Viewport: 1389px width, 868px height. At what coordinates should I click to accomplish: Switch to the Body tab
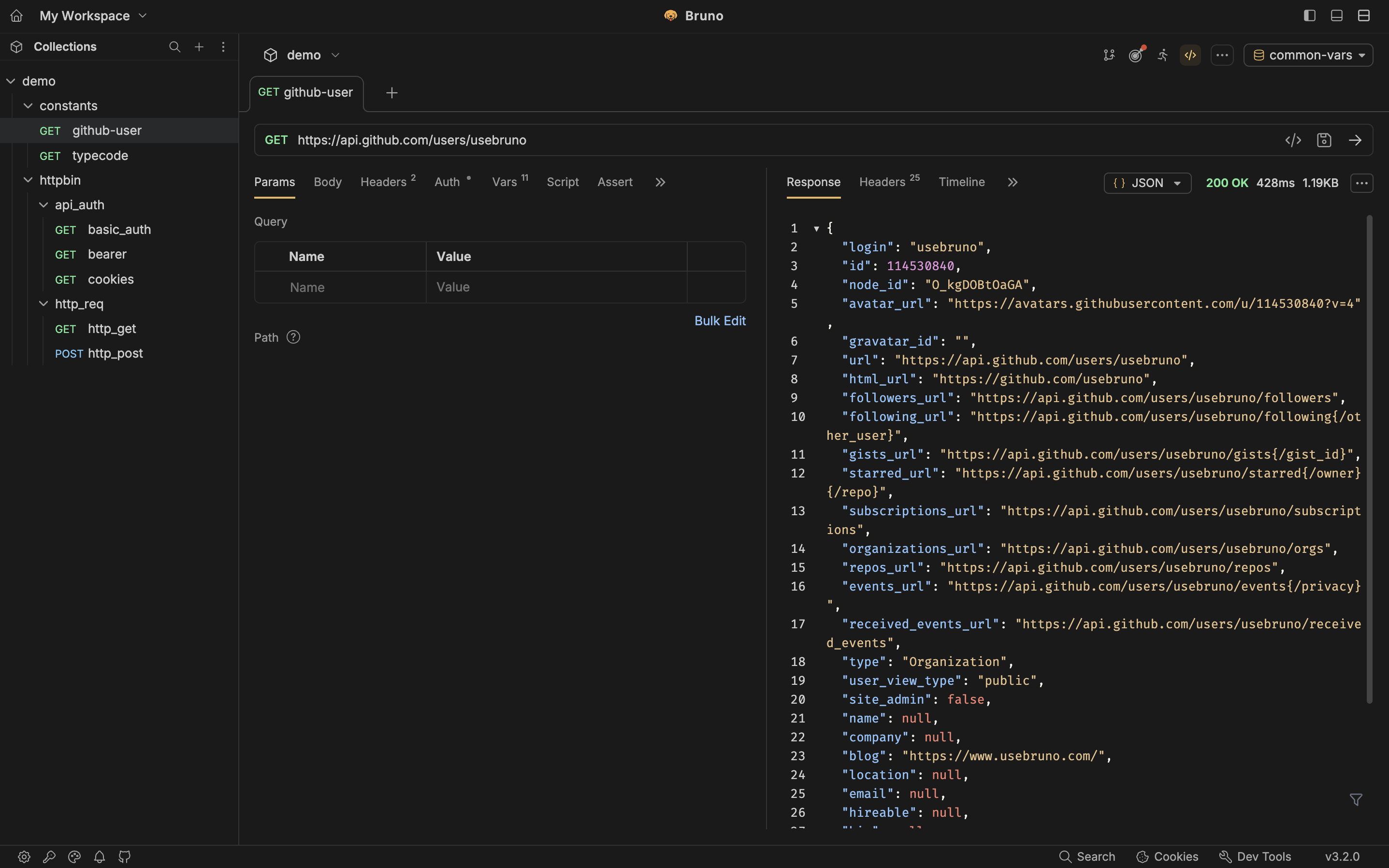click(327, 182)
